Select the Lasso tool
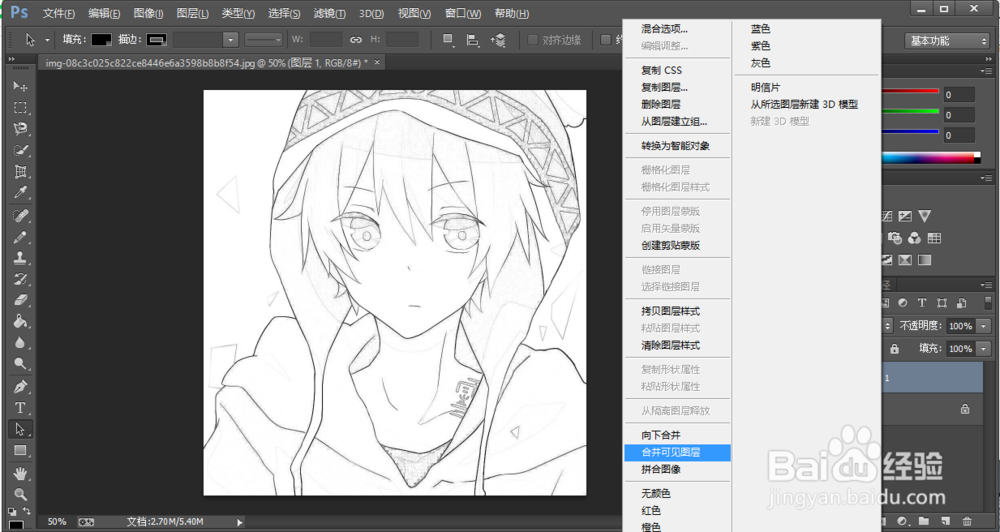1000x532 pixels. (x=20, y=129)
